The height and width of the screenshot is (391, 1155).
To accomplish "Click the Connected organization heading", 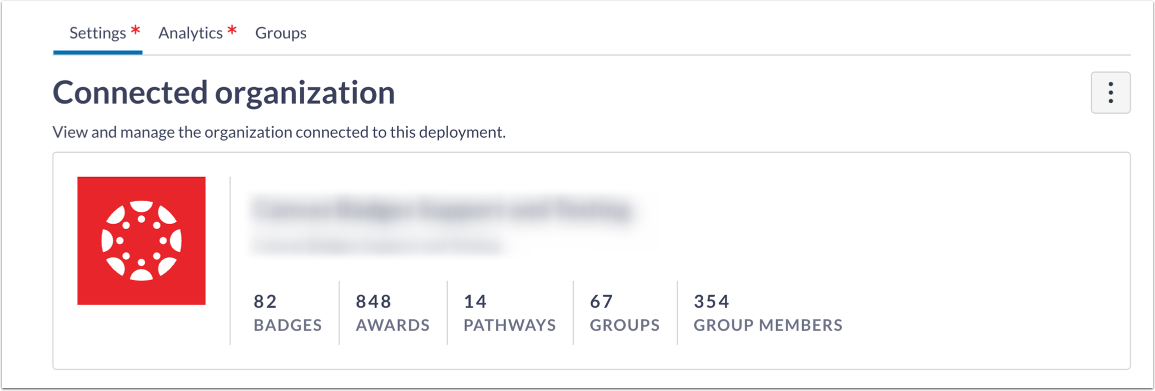I will 224,94.
